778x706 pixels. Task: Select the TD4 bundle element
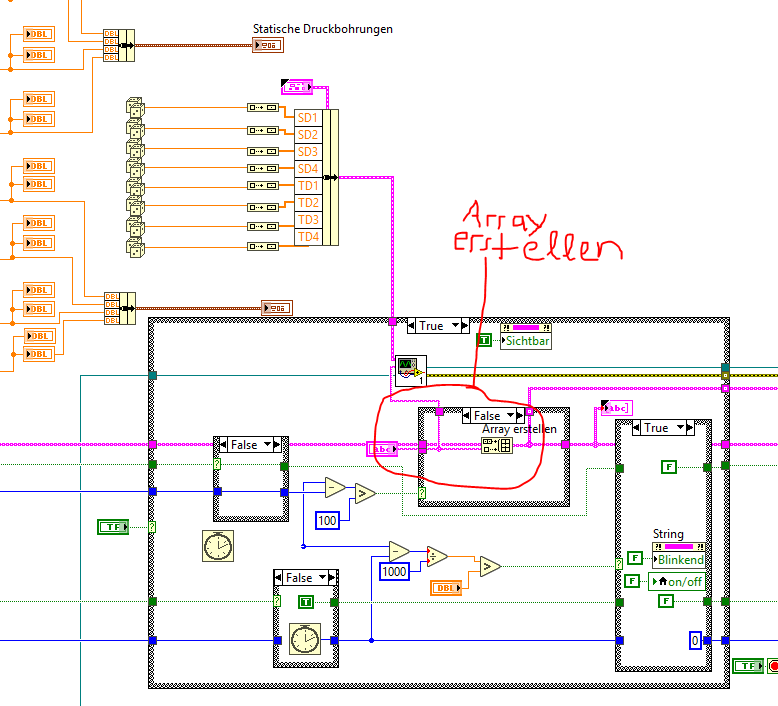[308, 237]
